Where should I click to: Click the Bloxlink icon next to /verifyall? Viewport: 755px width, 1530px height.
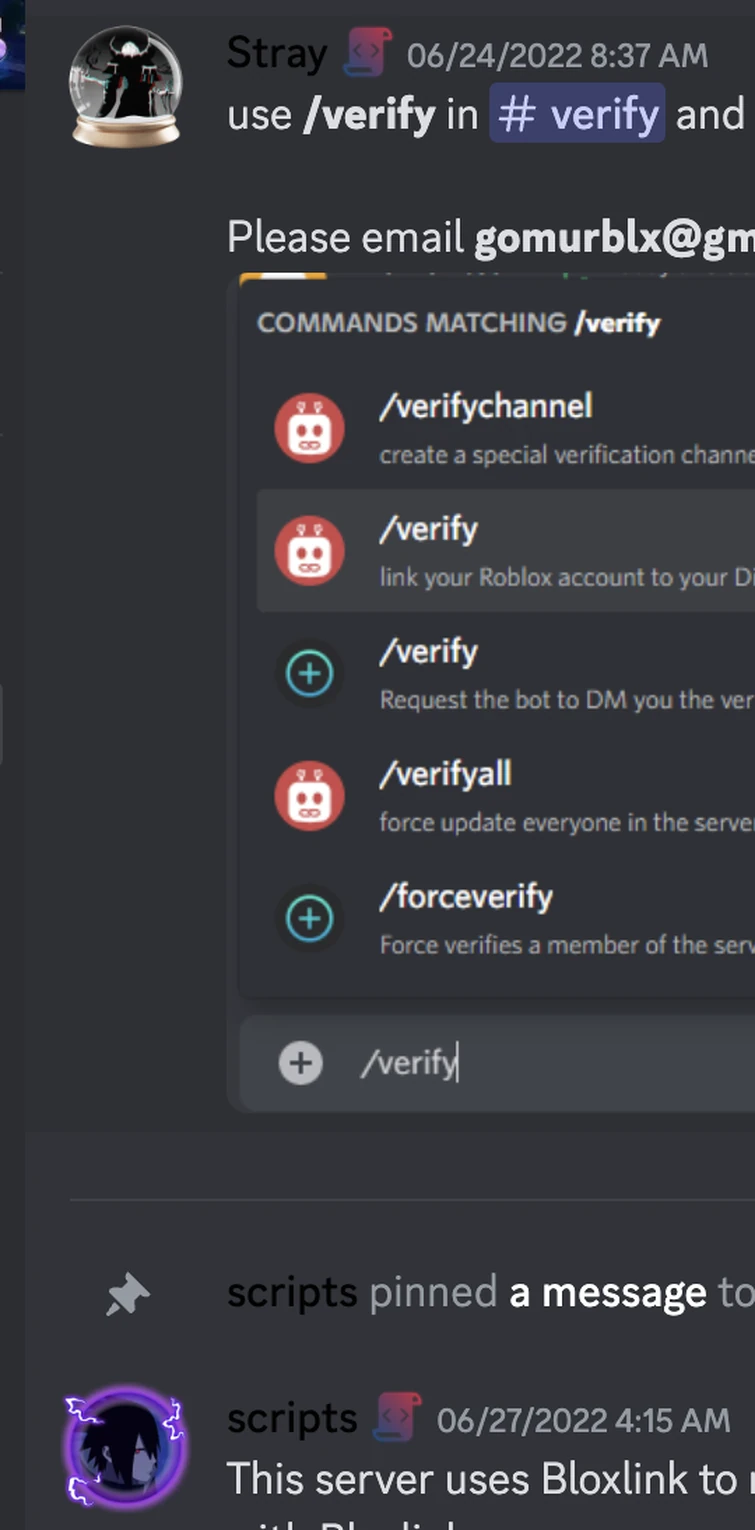[310, 796]
